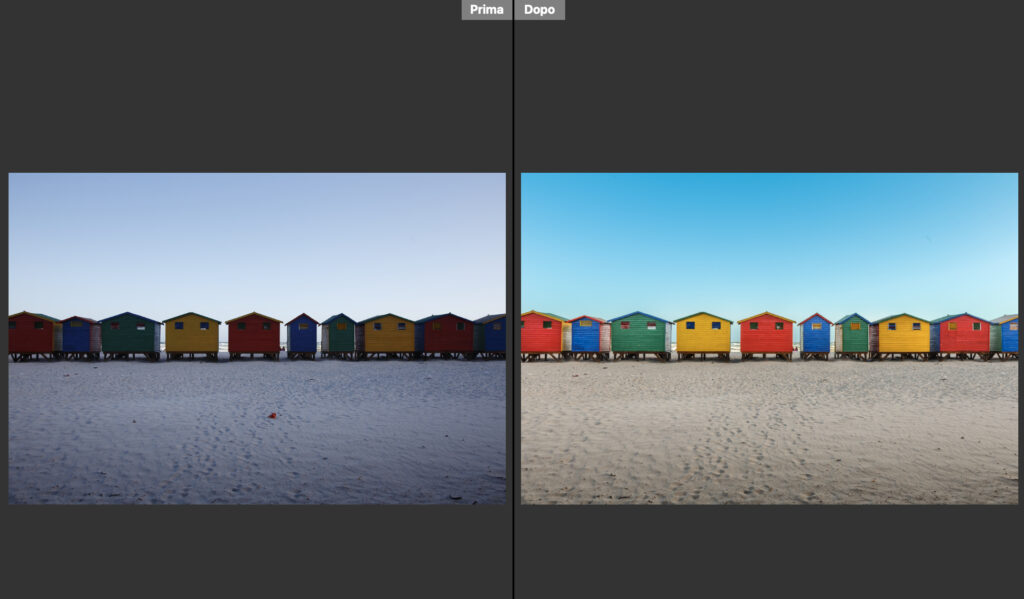Click the small red object on the Prima sand
Screen dimensions: 1024x599
(270, 415)
